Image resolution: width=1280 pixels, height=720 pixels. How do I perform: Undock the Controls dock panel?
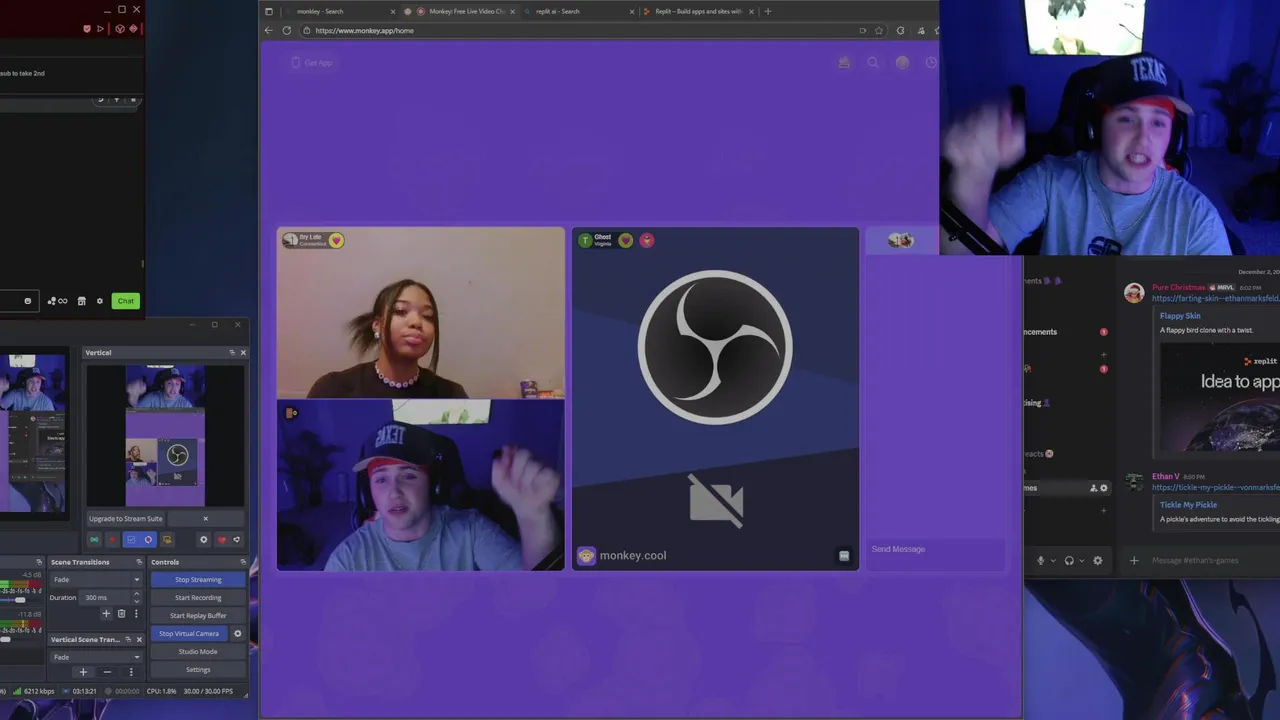click(243, 562)
